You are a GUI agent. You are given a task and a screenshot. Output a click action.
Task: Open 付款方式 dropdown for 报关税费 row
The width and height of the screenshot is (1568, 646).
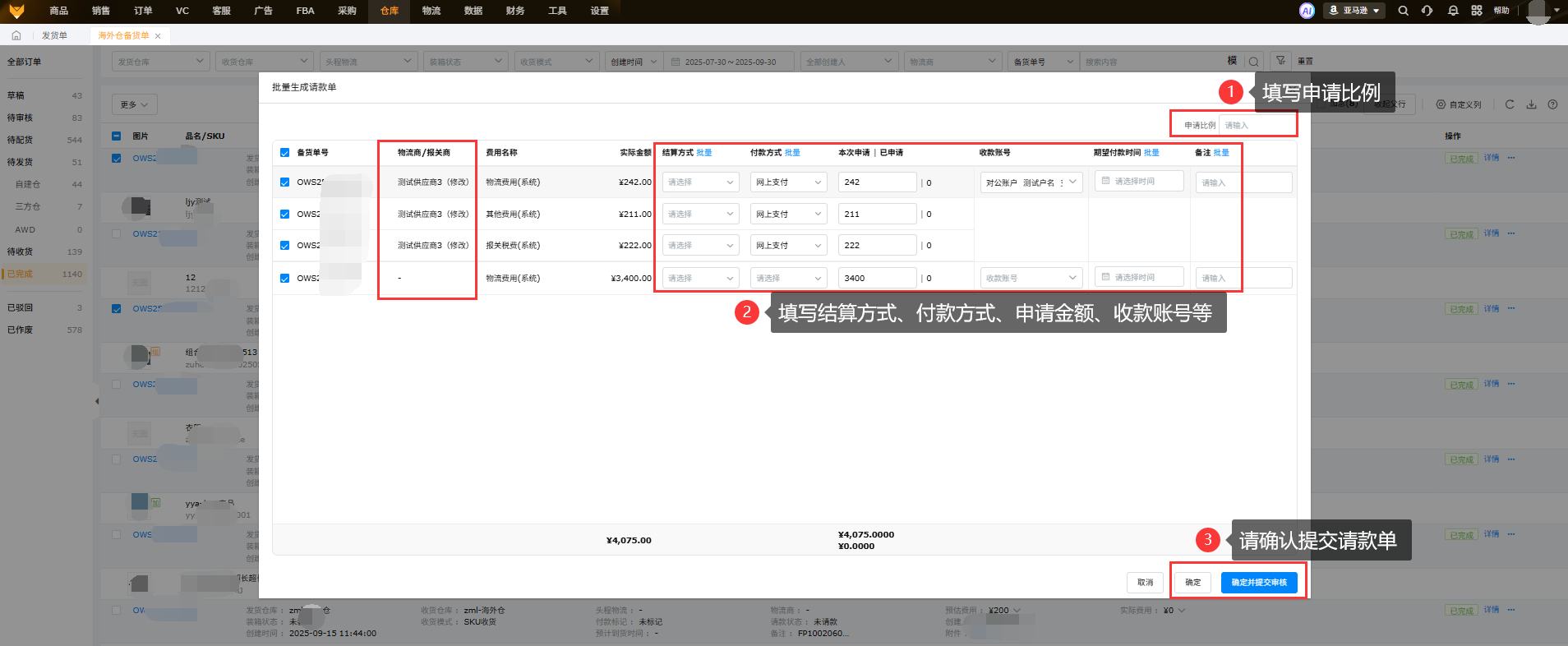788,246
